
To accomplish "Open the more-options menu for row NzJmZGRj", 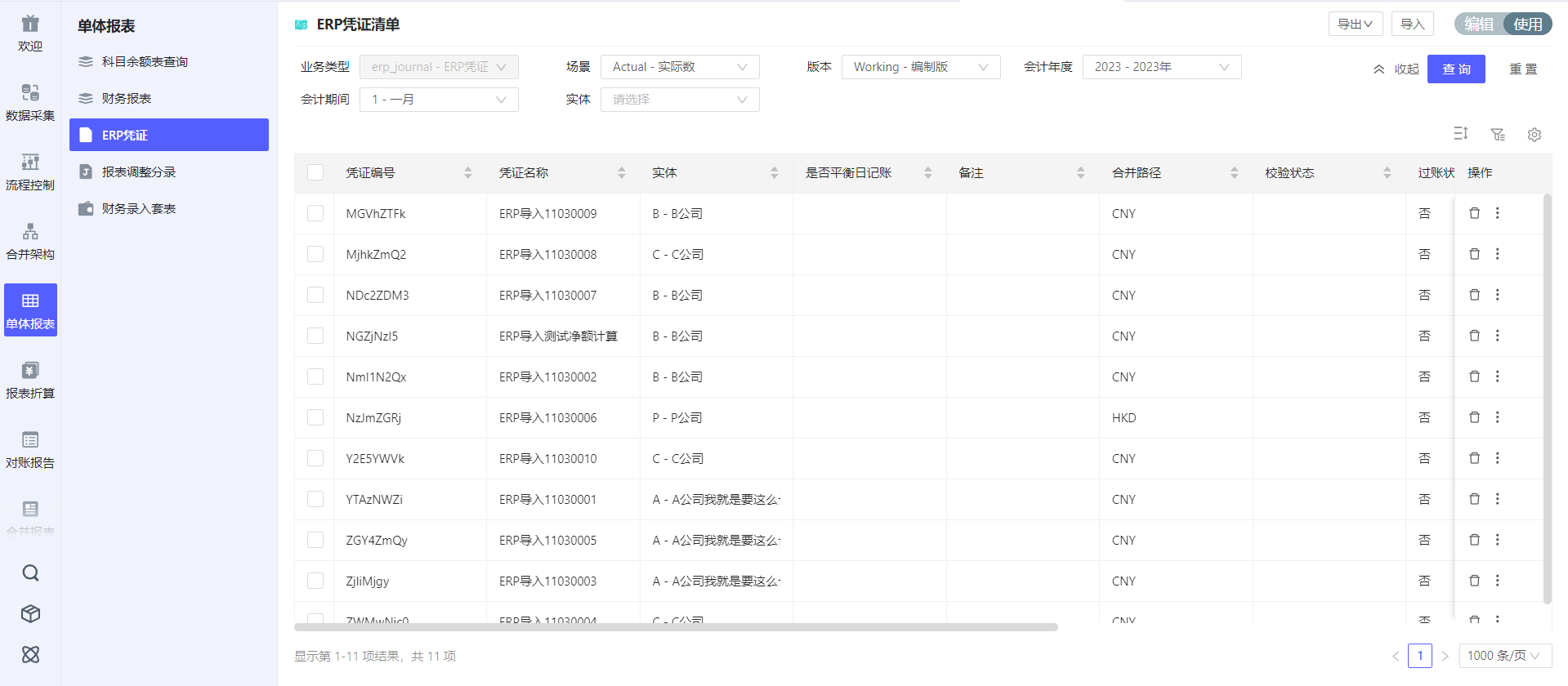I will point(1497,417).
